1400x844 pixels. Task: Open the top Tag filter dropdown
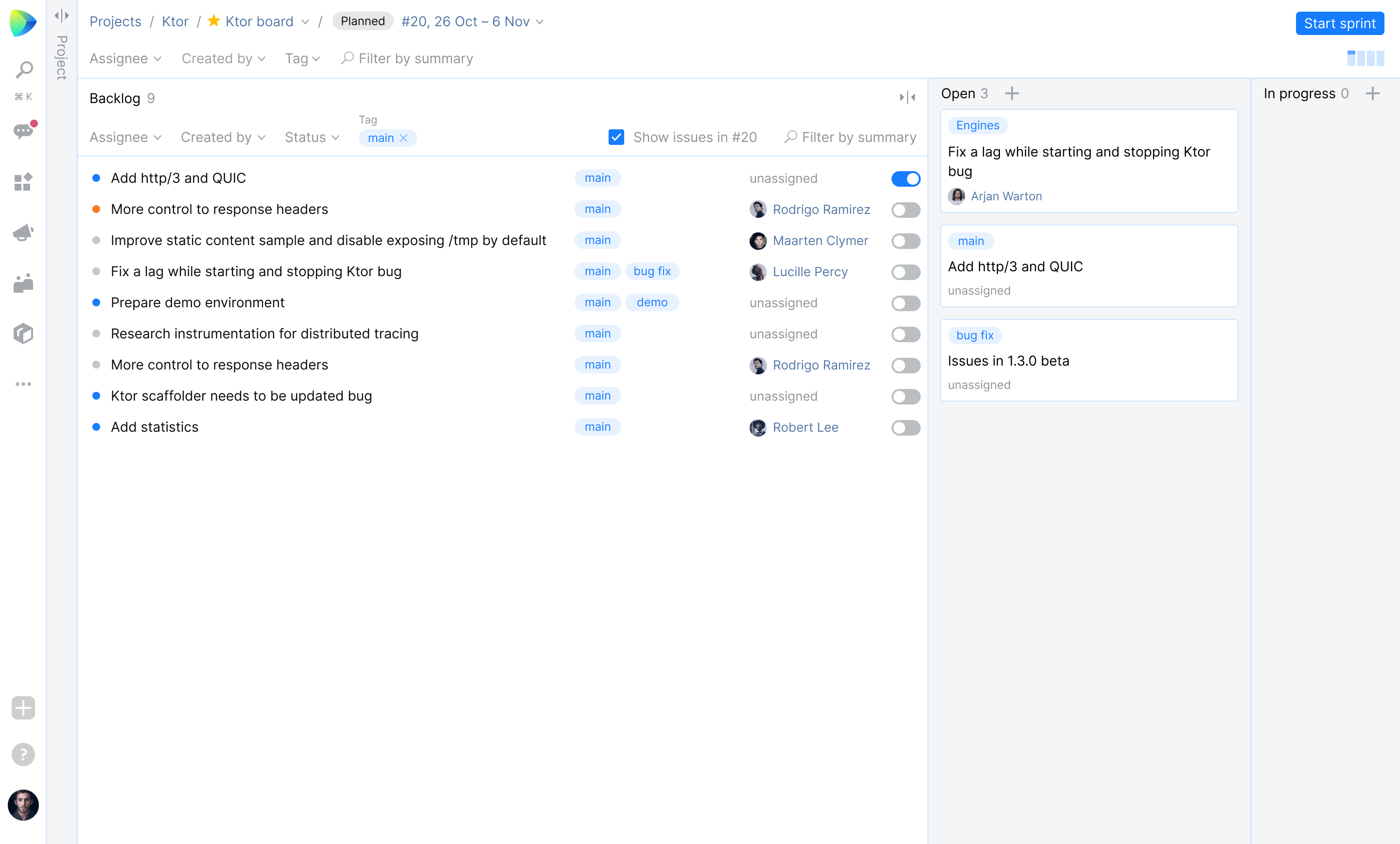tap(302, 58)
